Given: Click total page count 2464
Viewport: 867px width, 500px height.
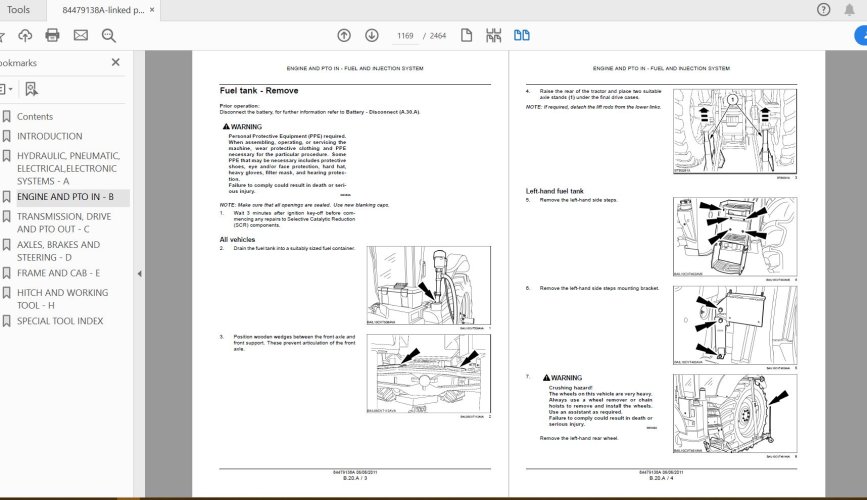Looking at the screenshot, I should [x=438, y=36].
